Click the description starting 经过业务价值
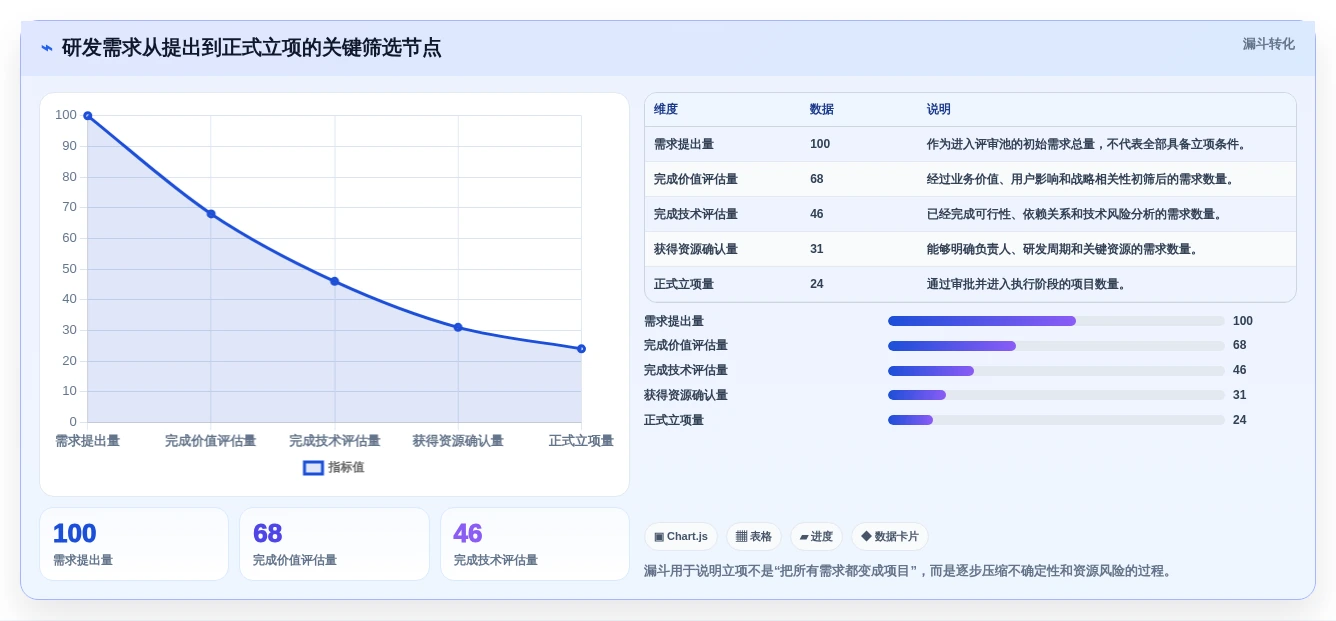 click(1083, 179)
